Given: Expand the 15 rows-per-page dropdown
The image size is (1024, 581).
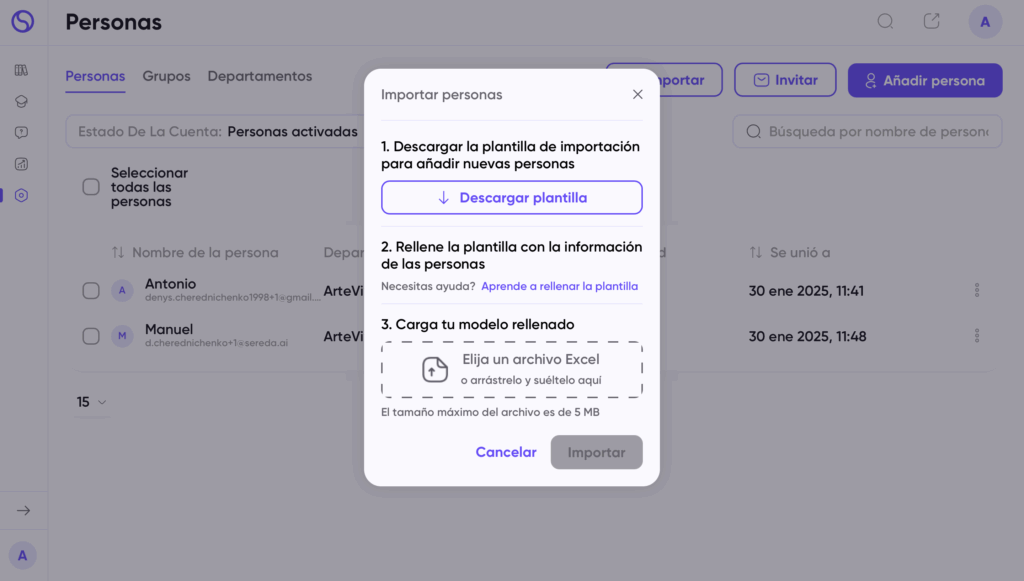Looking at the screenshot, I should tap(91, 402).
